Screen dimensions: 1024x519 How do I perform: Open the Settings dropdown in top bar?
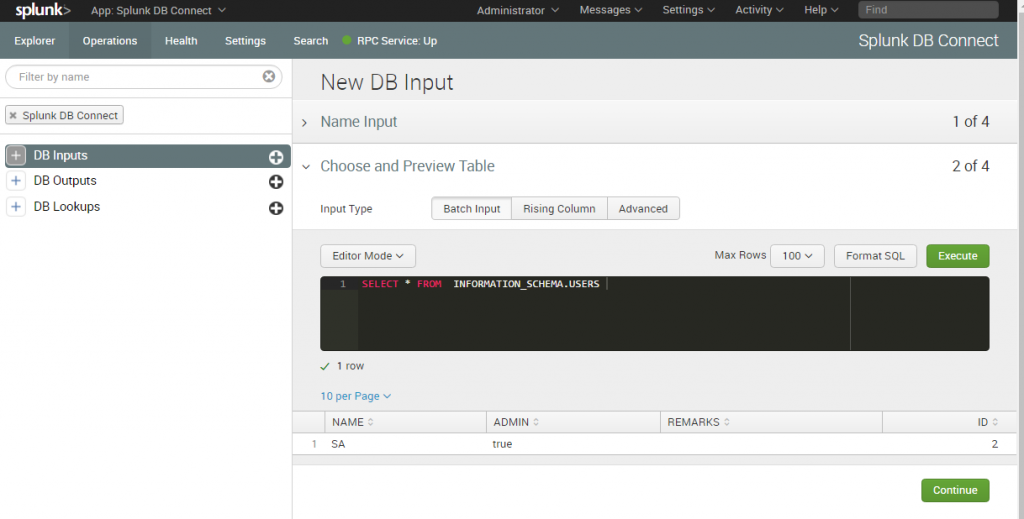(688, 10)
